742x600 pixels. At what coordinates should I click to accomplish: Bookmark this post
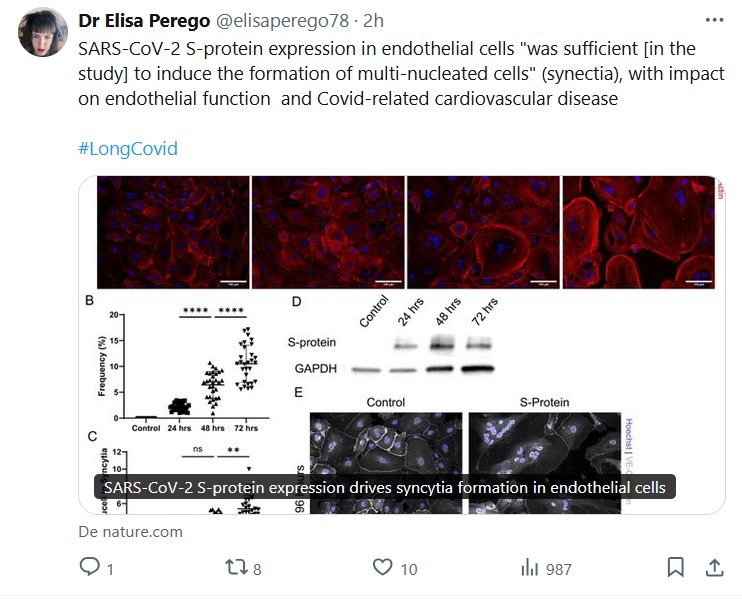(676, 568)
